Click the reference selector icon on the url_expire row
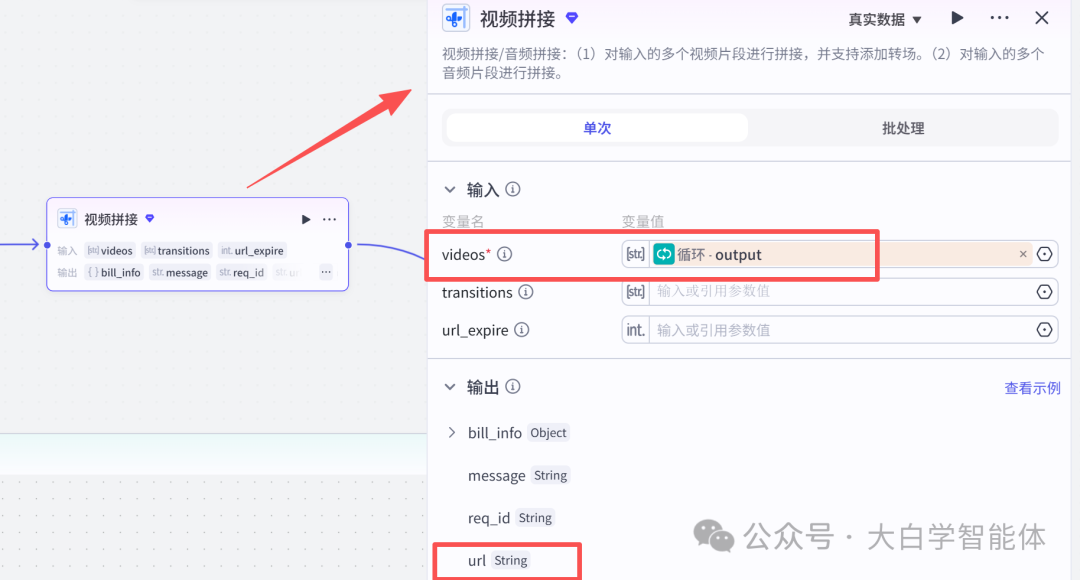Screen dimensions: 1080x580 coord(1045,329)
